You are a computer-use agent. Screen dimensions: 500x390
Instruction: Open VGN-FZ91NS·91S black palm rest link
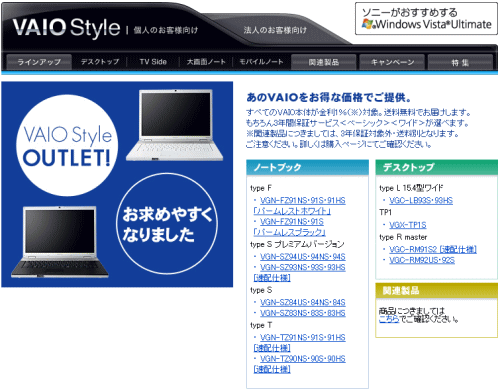(290, 227)
